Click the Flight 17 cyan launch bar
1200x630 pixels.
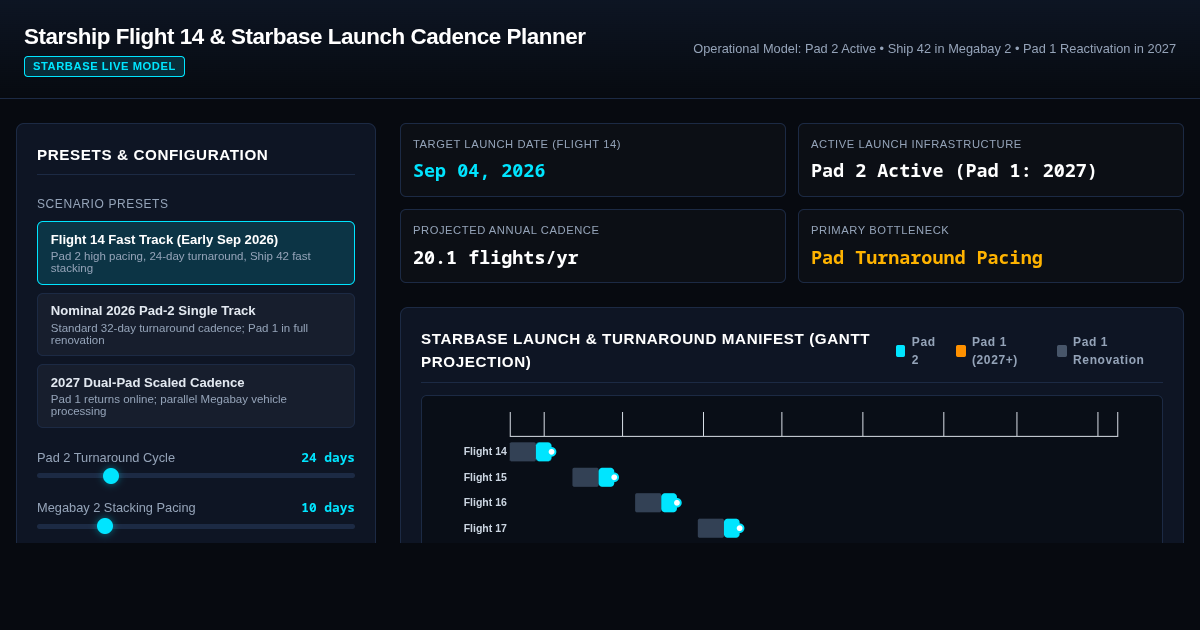[732, 528]
